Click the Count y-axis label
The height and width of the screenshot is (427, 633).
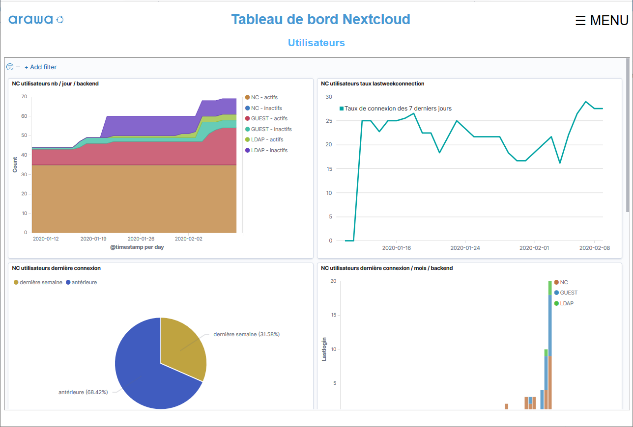[x=15, y=165]
